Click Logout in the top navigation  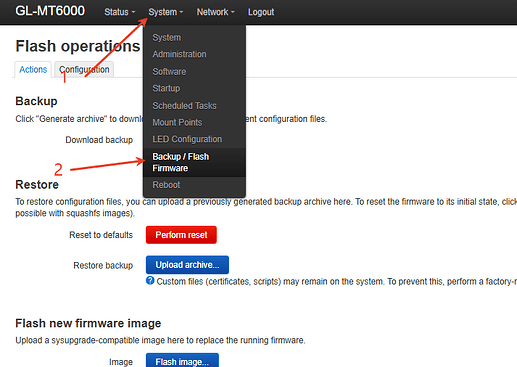click(261, 12)
